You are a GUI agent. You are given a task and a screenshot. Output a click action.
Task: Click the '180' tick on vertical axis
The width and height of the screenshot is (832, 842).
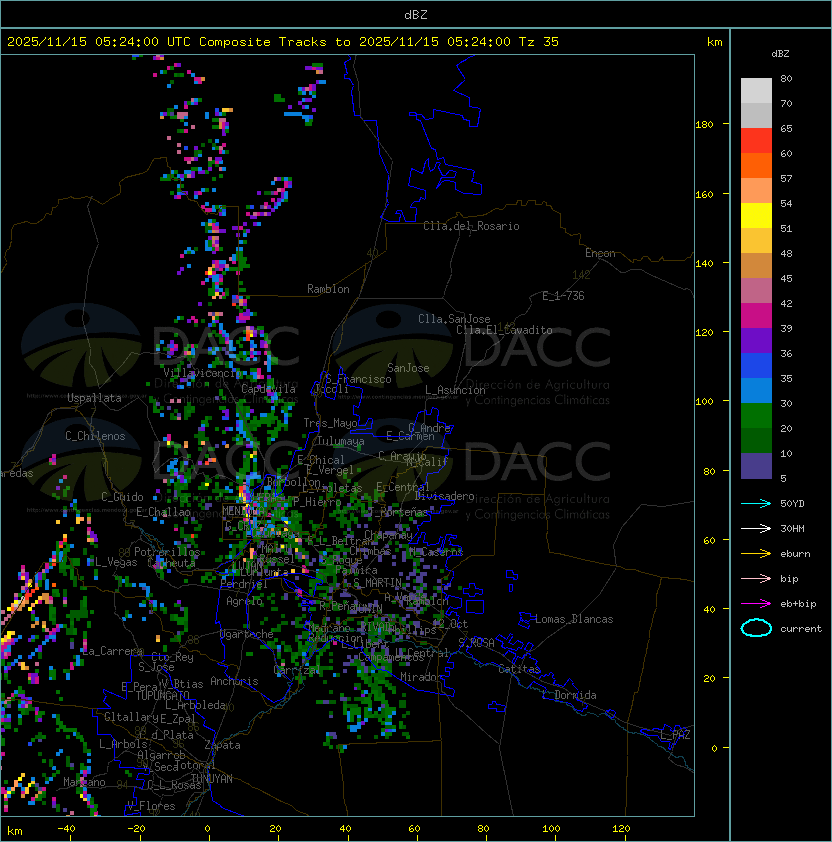[x=704, y=125]
